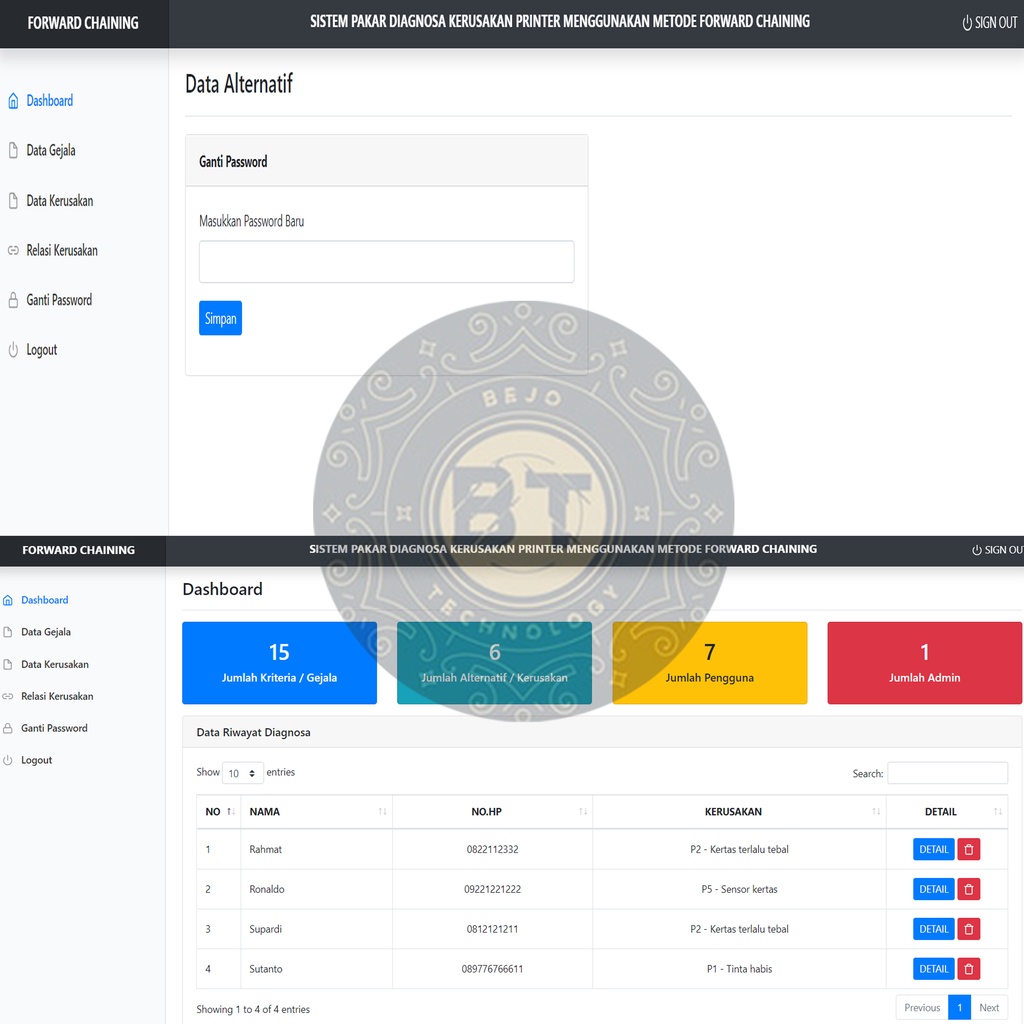
Task: Click the name Ronaldo in the table
Action: pyautogui.click(x=266, y=889)
